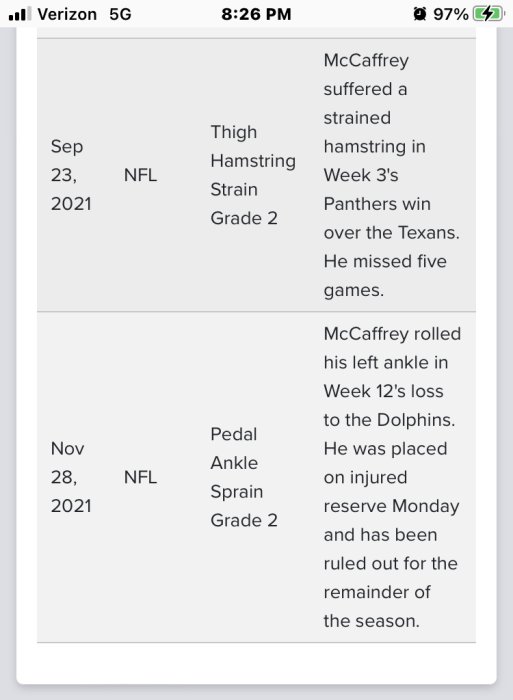
Task: Tap the left ankle injury description text
Action: tap(392, 477)
